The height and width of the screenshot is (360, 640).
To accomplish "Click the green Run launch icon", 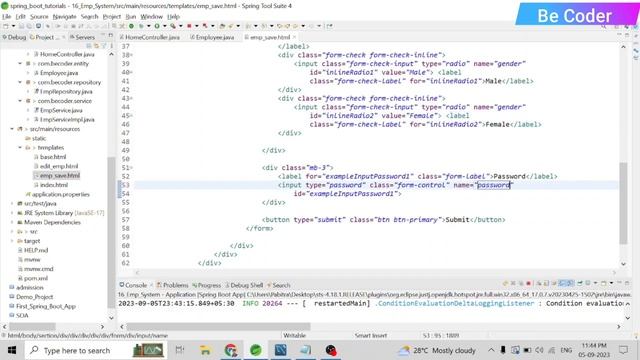I will [157, 26].
